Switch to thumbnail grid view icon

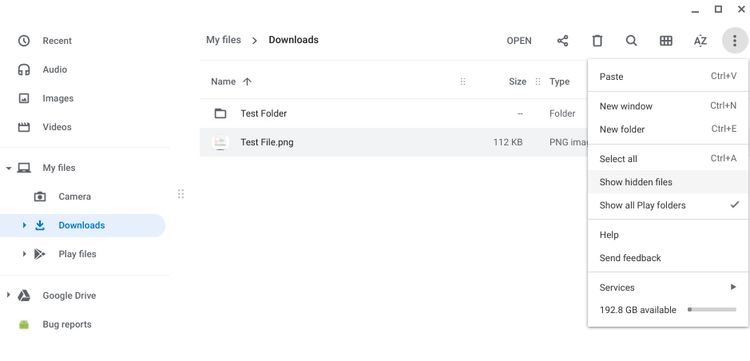[666, 41]
